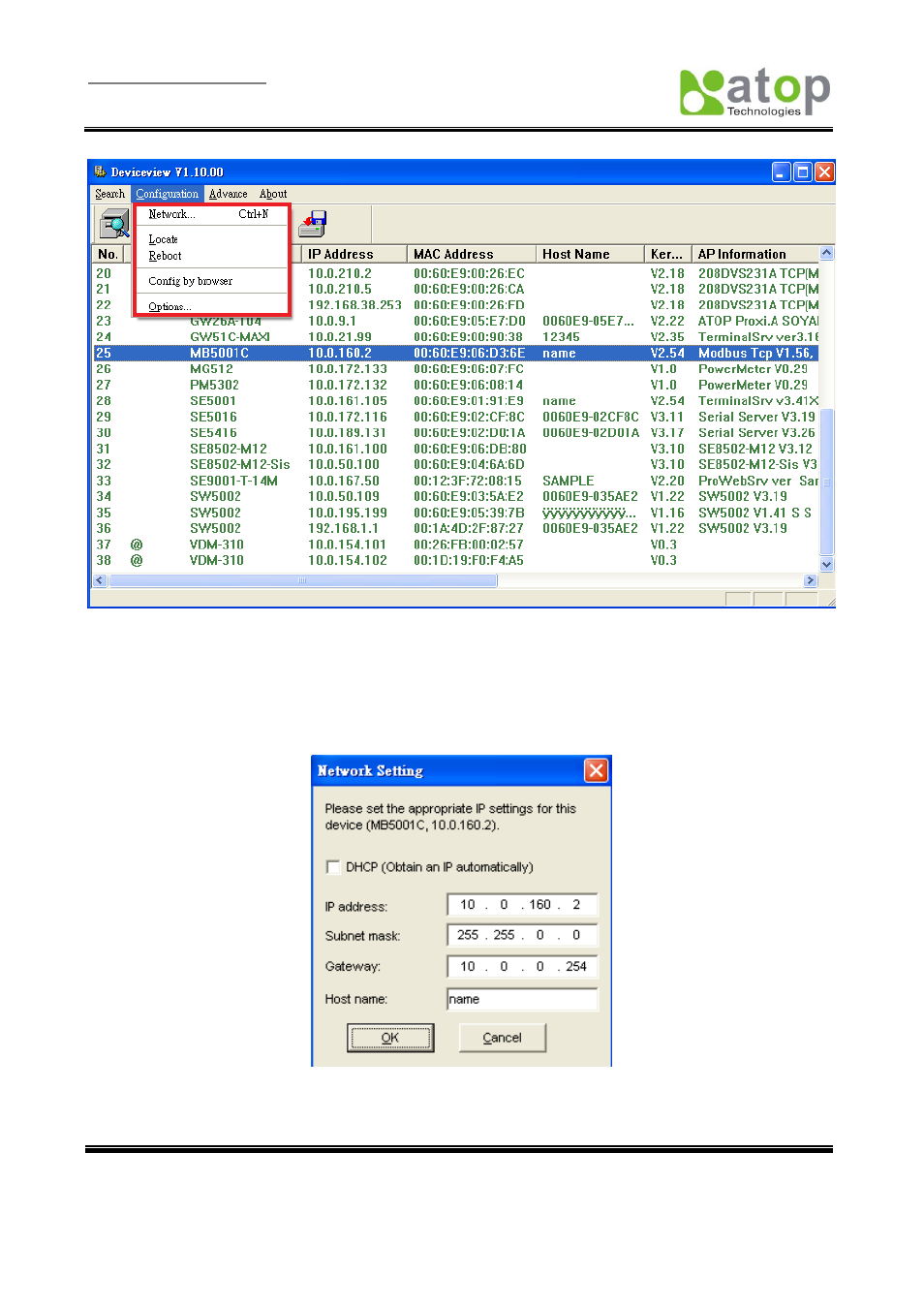924x1308 pixels.
Task: Click the IP address input field
Action: [522, 905]
